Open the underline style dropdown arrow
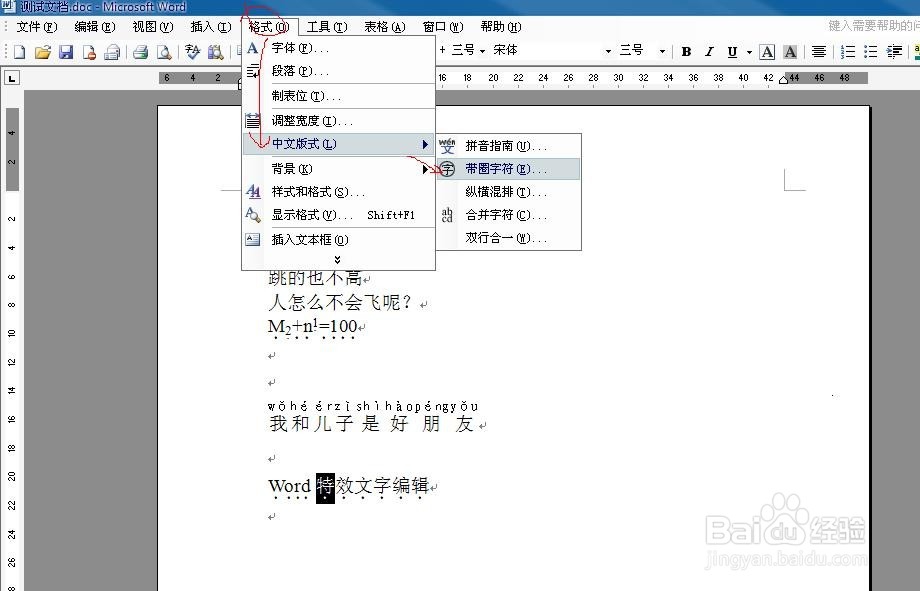920x591 pixels. [x=748, y=52]
